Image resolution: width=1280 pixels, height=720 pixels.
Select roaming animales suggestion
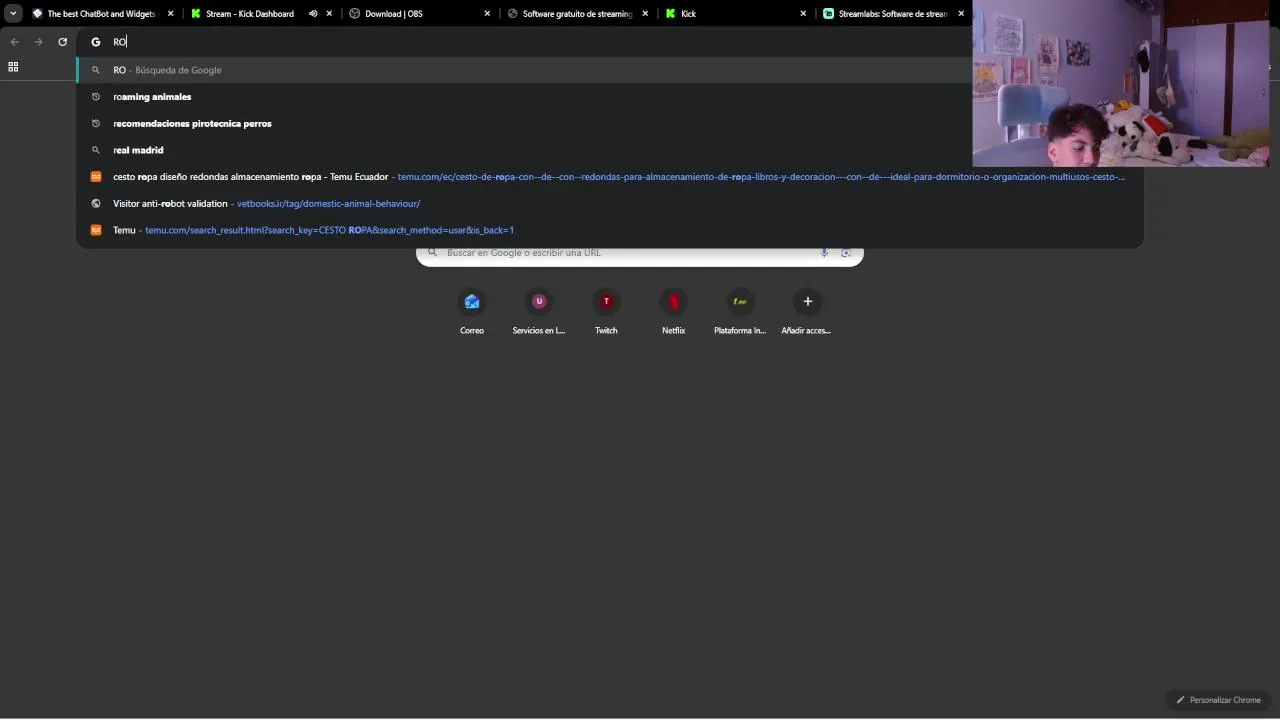point(610,97)
